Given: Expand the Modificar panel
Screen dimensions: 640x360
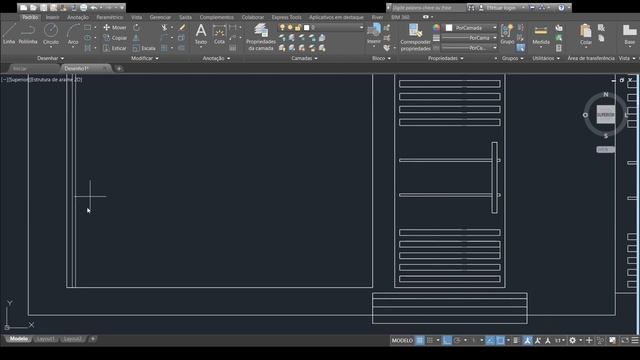Looking at the screenshot, I should coord(144,58).
